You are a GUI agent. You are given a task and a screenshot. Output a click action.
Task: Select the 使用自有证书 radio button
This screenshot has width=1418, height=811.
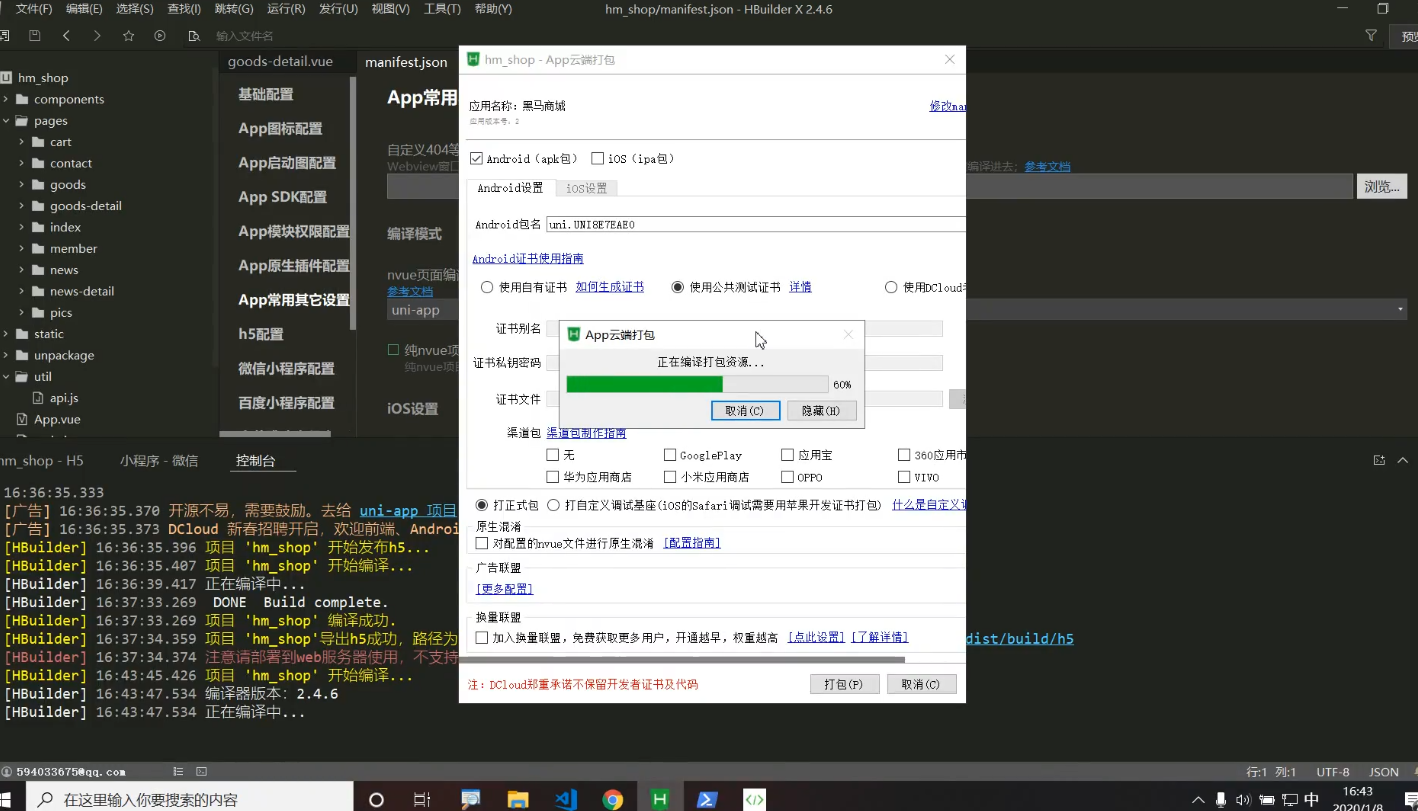tap(487, 287)
